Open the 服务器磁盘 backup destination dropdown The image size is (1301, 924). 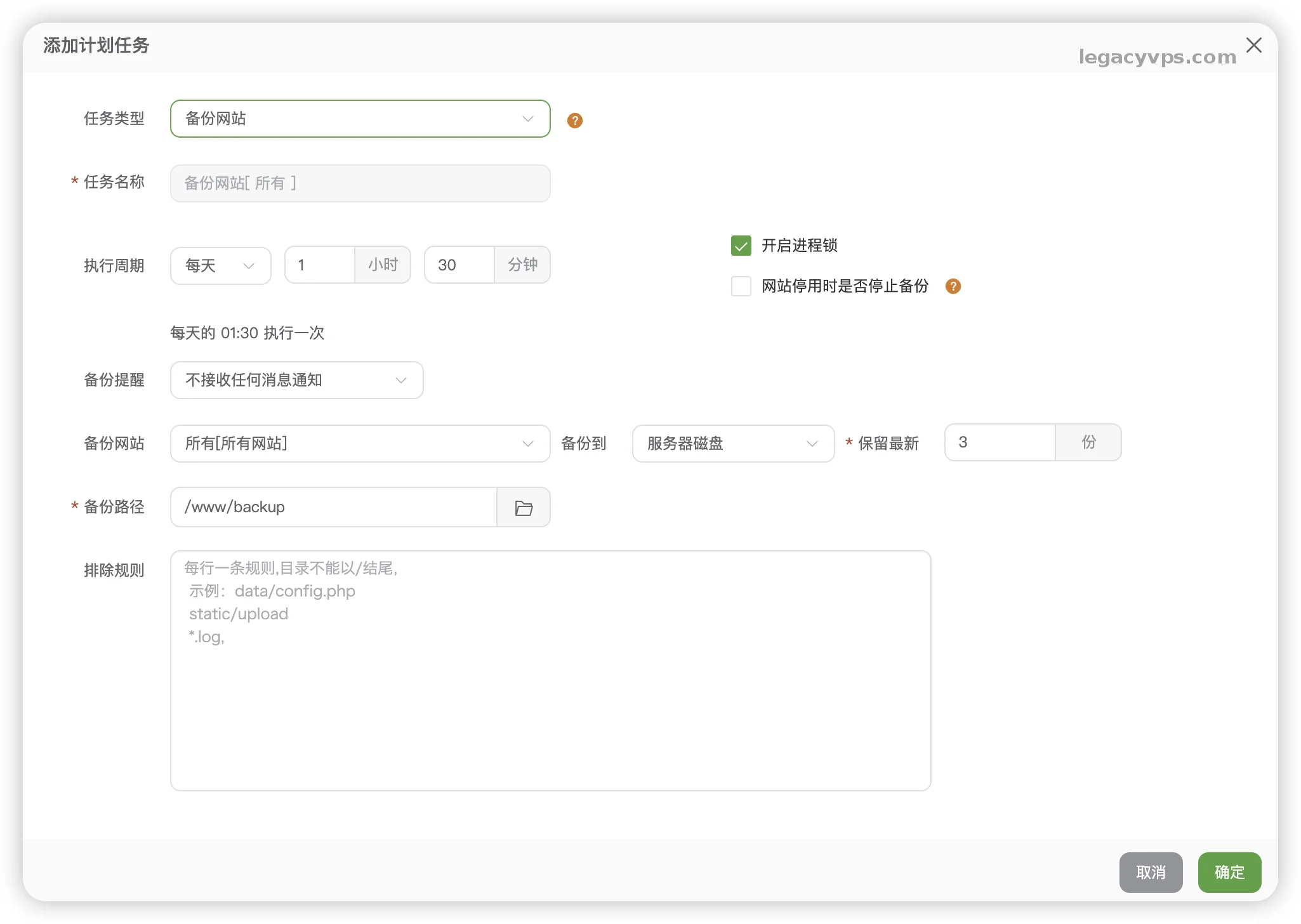pyautogui.click(x=733, y=444)
